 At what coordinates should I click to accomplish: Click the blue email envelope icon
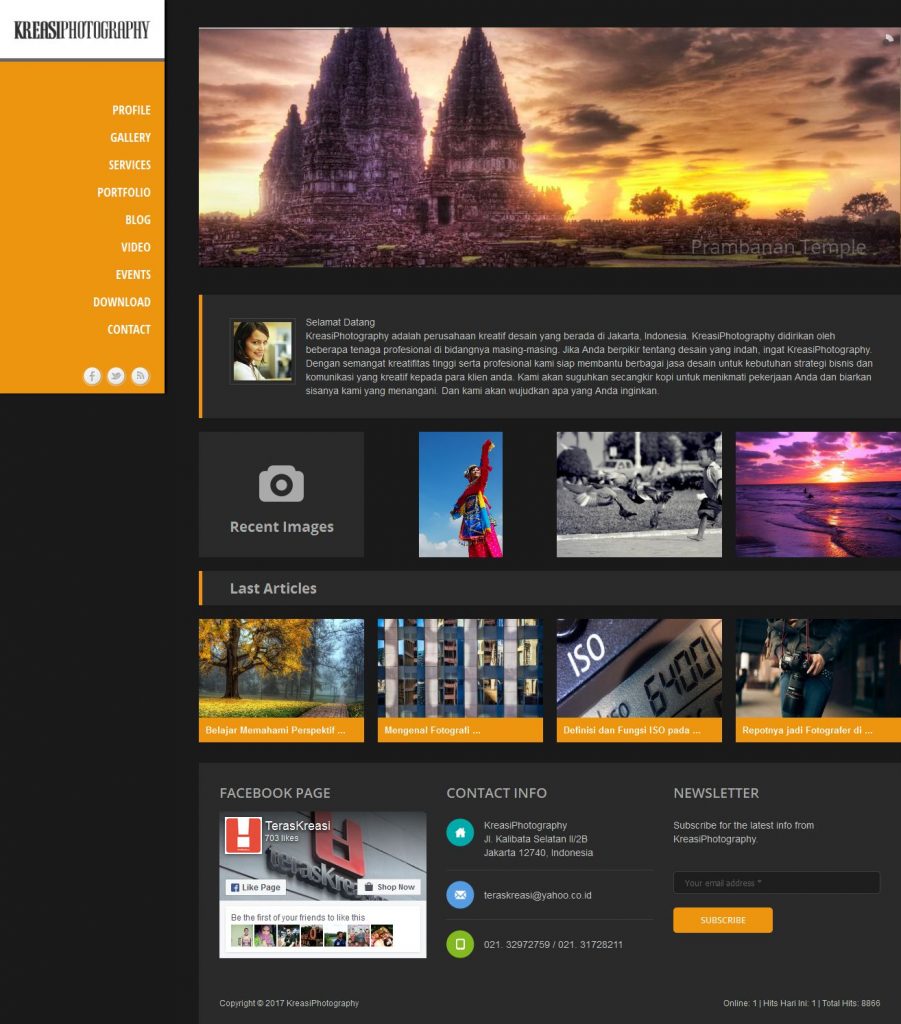coord(459,895)
